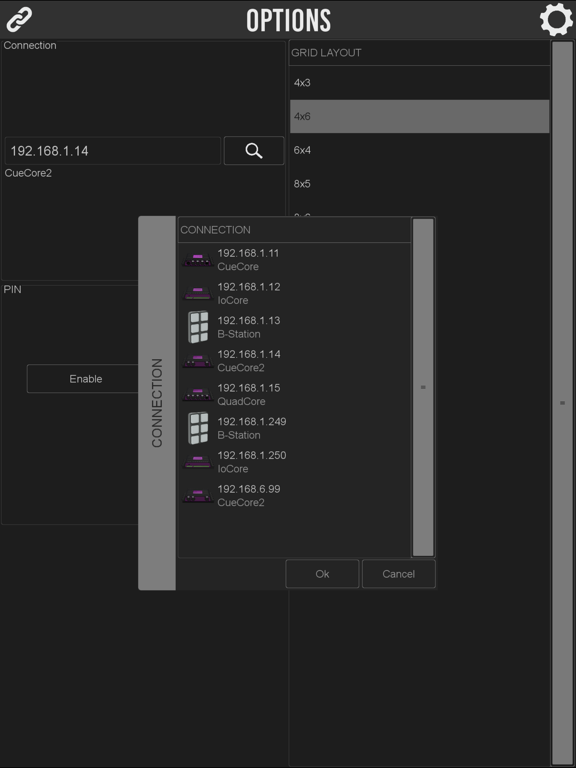576x768 pixels.
Task: Choose the 4x3 grid layout
Action: (420, 83)
